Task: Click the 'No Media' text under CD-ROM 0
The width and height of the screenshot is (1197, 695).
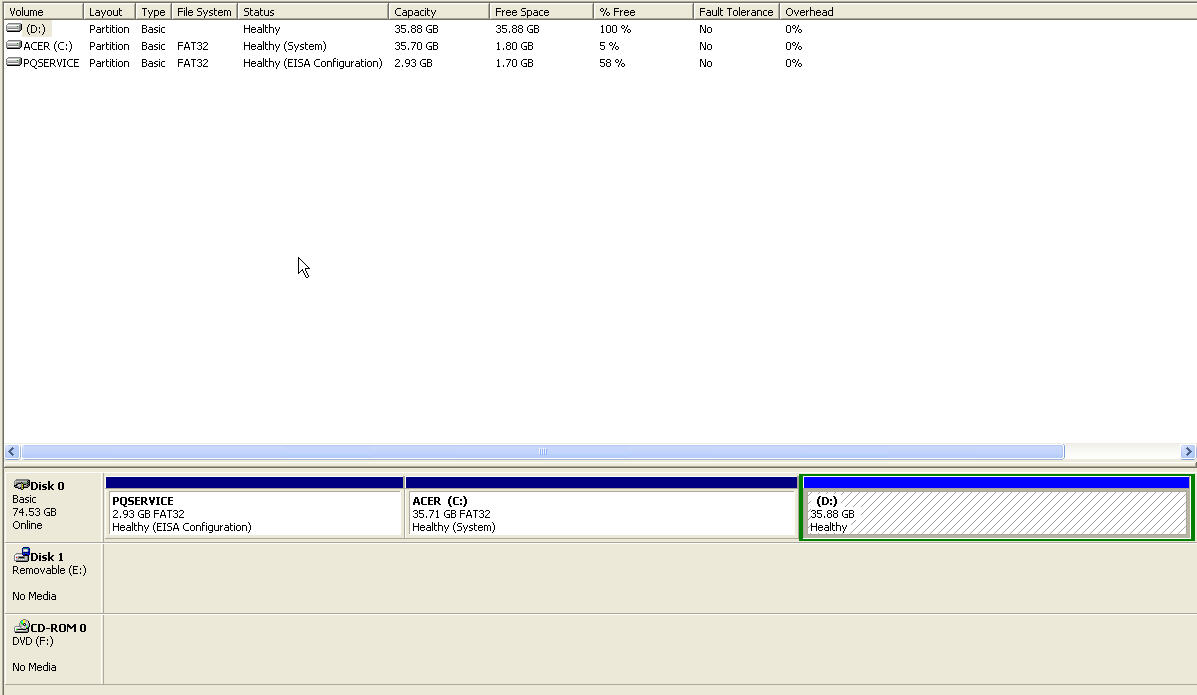Action: [34, 667]
